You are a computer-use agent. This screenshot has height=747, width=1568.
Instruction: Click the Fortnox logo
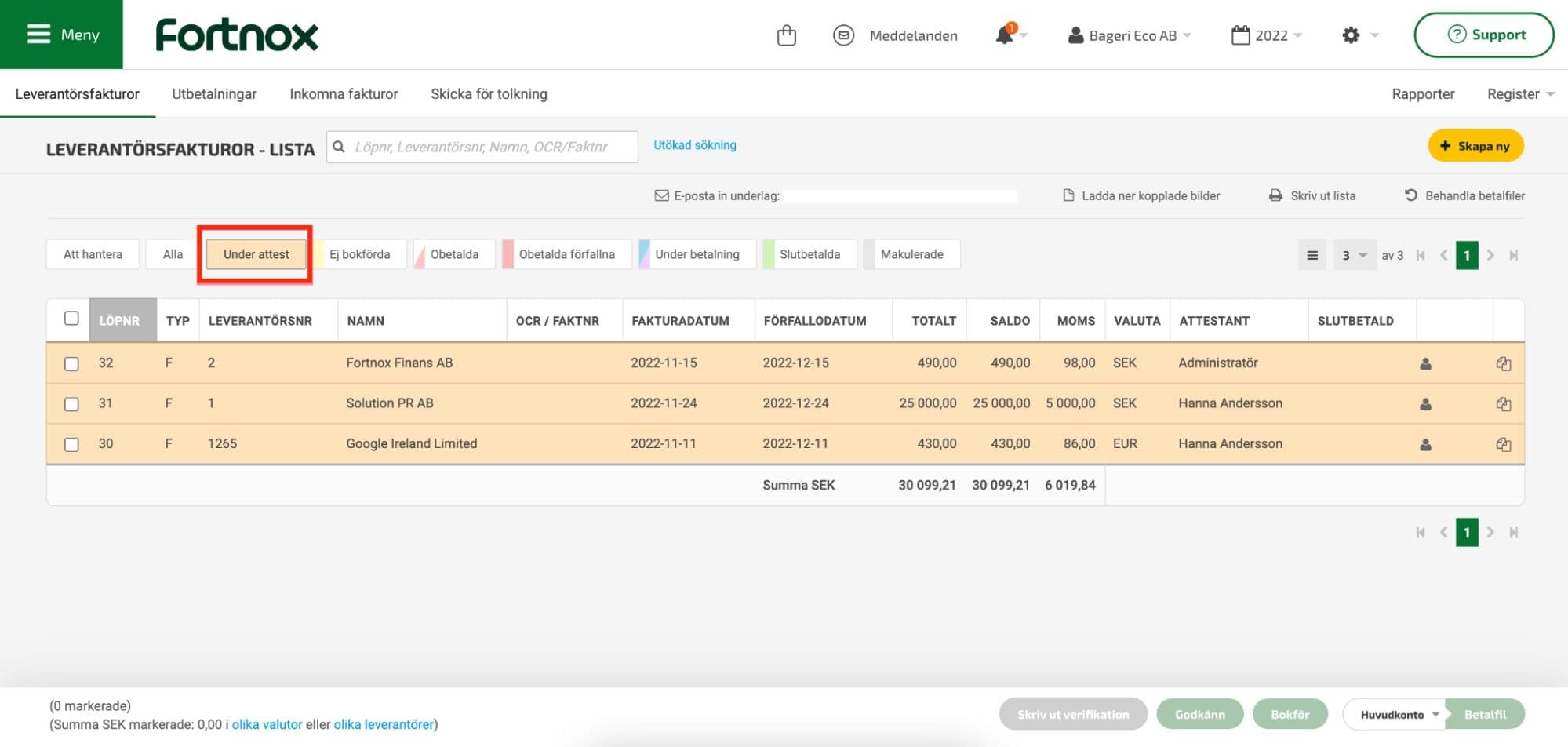(237, 35)
